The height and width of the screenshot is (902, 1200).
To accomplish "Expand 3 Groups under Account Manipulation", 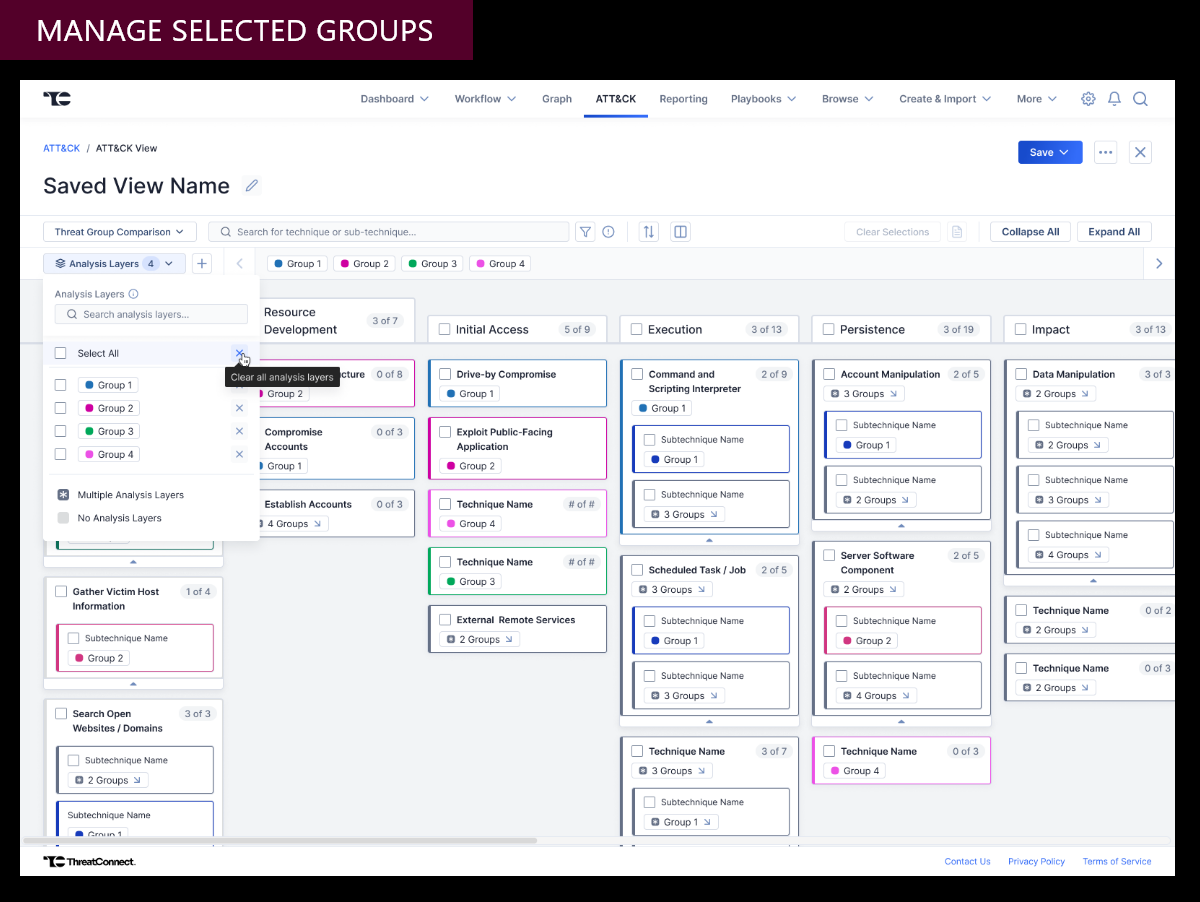I will tap(864, 394).
